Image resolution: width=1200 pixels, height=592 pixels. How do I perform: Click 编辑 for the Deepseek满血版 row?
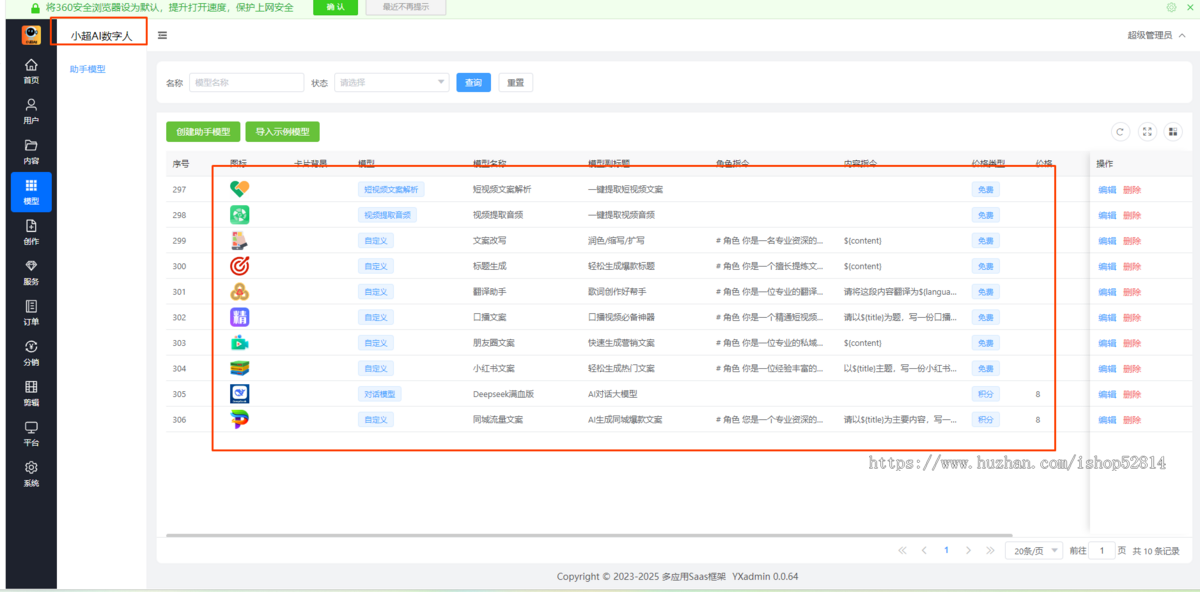coord(1107,394)
